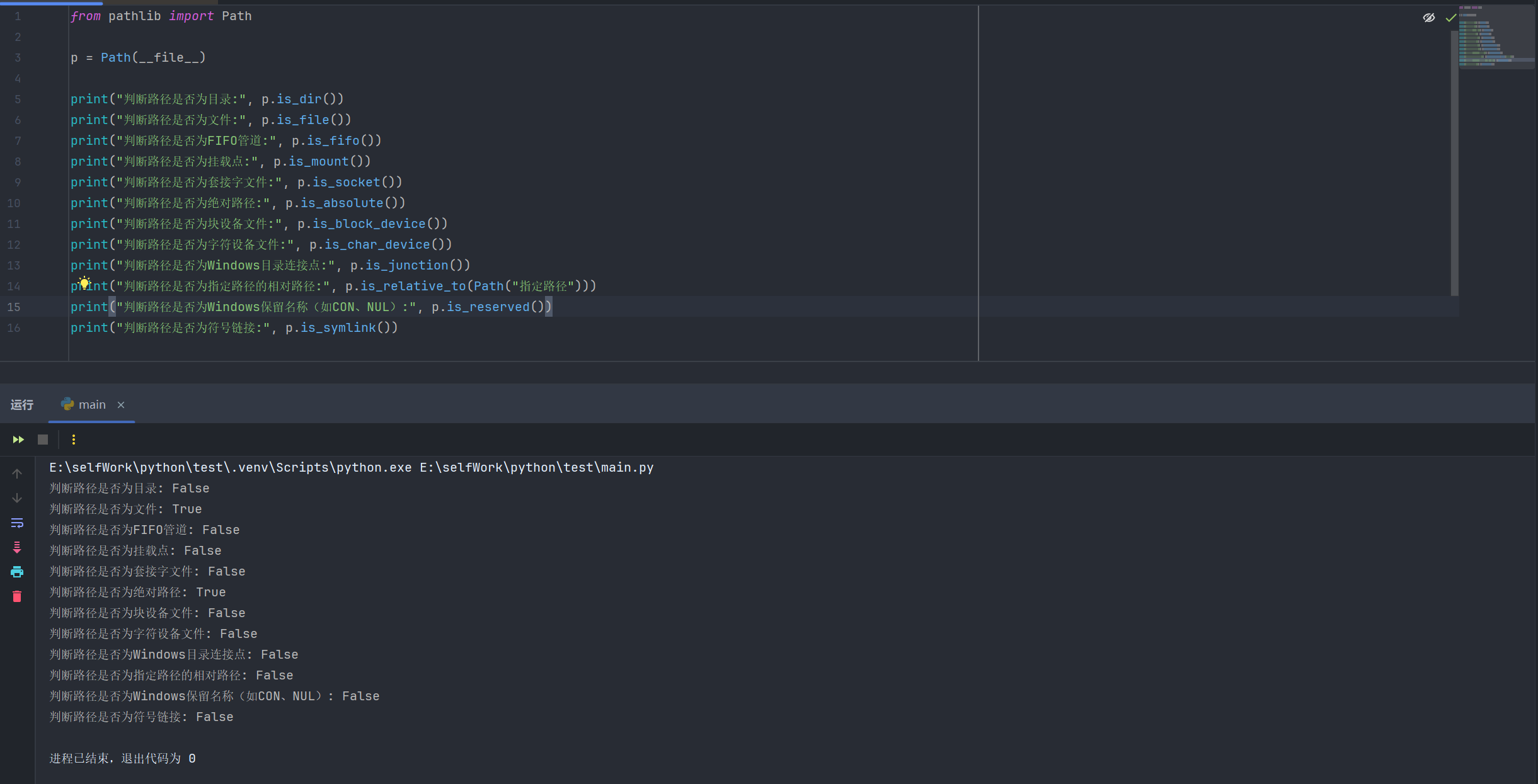Image resolution: width=1538 pixels, height=784 pixels.
Task: Click the yellow lightbulb quick-fix icon
Action: pyautogui.click(x=84, y=283)
